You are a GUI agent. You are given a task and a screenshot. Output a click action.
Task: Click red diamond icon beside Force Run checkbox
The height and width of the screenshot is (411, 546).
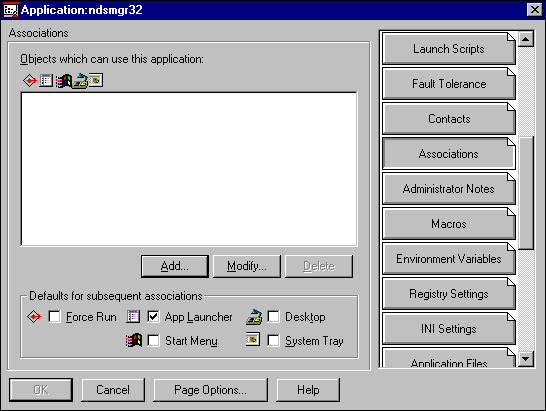click(x=34, y=317)
